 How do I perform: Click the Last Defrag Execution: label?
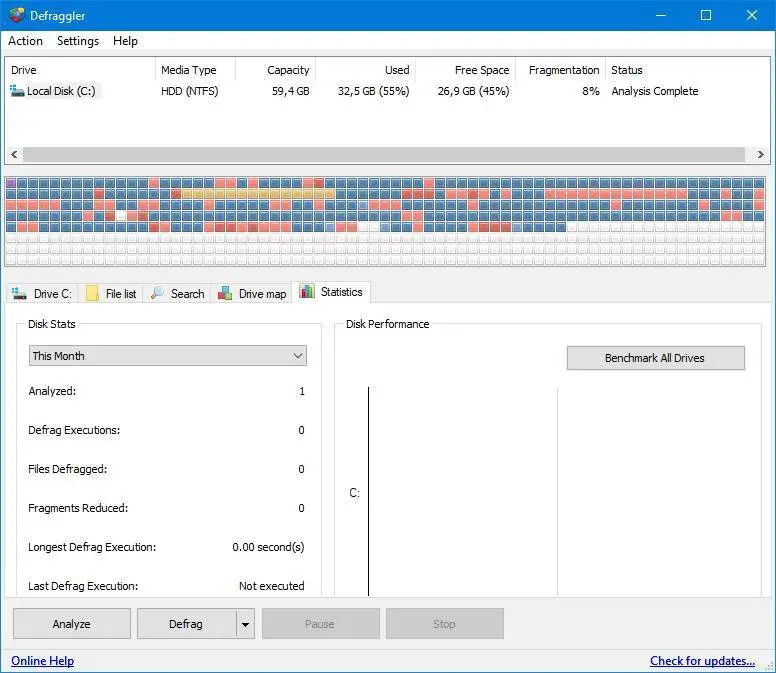(x=83, y=586)
